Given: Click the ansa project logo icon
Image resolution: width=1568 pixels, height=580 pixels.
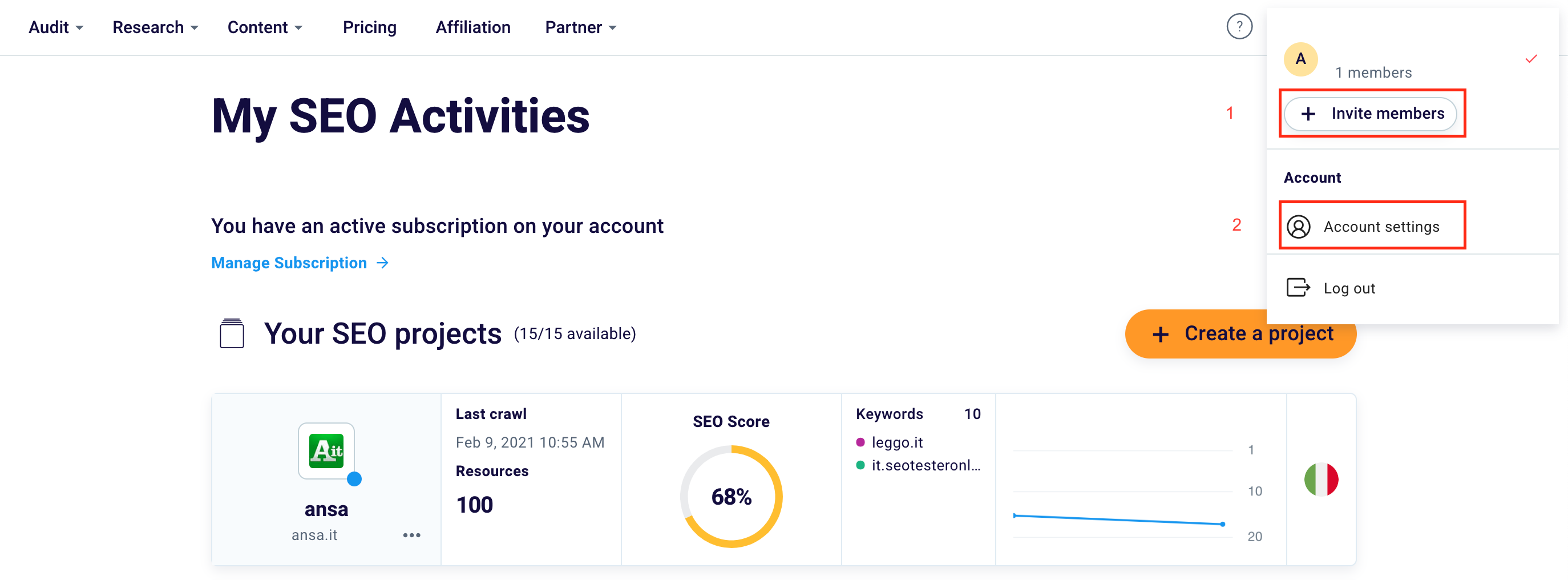Looking at the screenshot, I should tap(326, 451).
